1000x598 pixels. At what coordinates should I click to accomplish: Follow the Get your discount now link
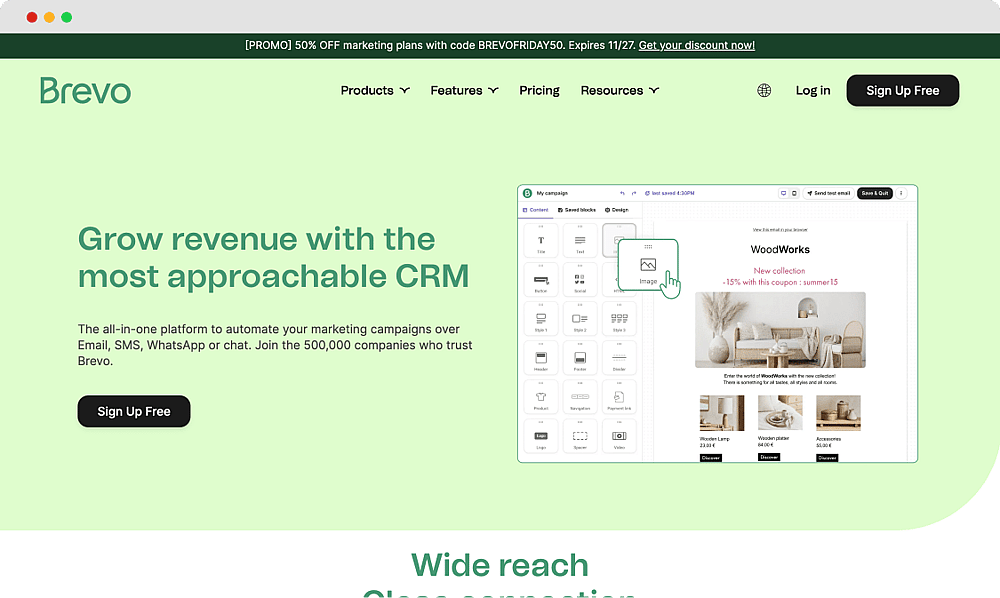pyautogui.click(x=696, y=45)
